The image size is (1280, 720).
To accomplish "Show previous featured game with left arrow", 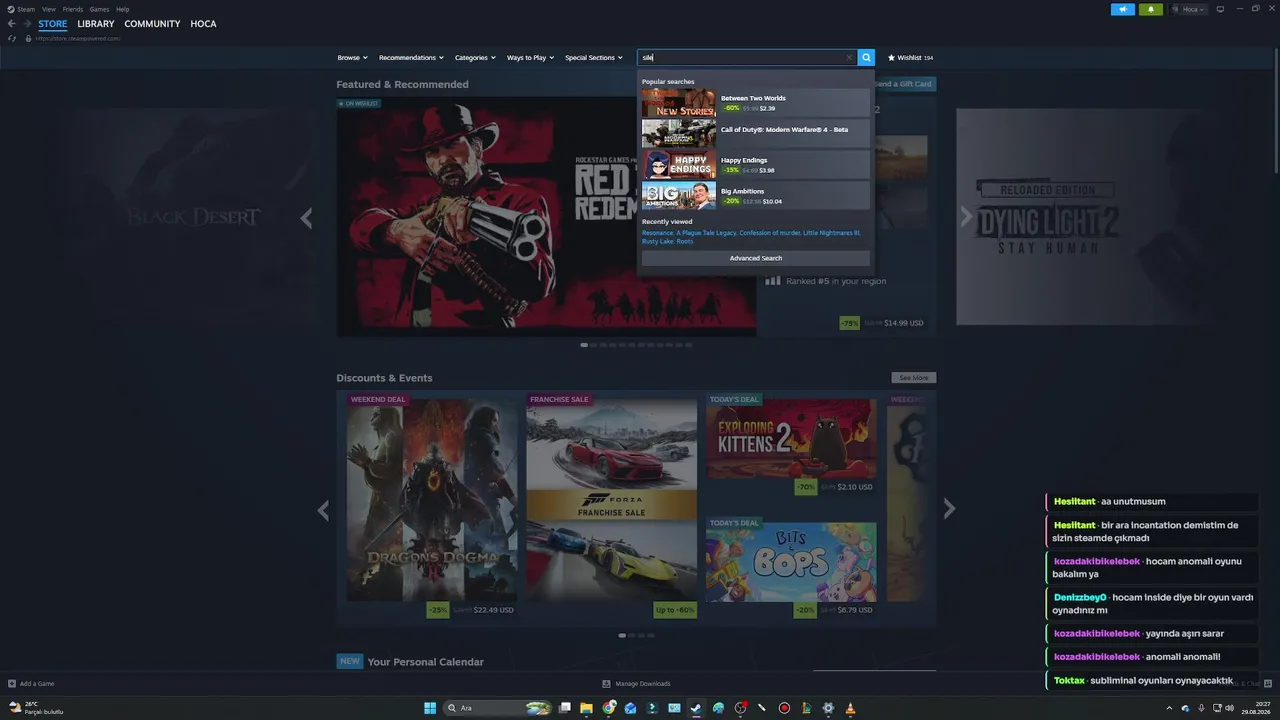I will click(x=306, y=217).
